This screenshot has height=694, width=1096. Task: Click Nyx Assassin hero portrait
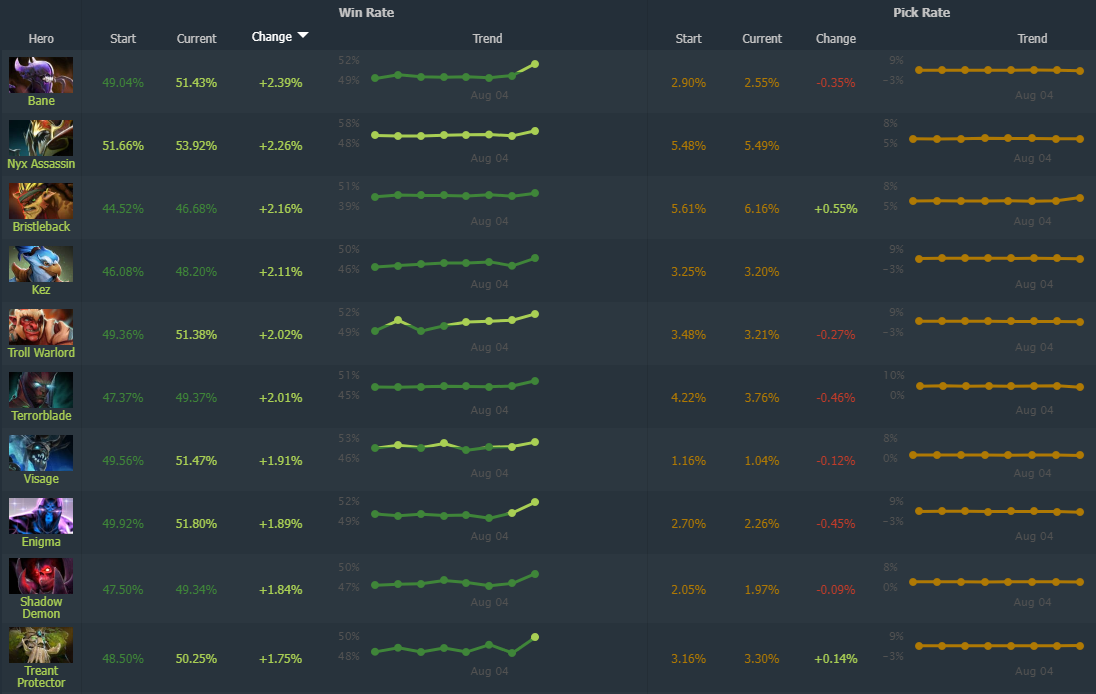coord(41,138)
